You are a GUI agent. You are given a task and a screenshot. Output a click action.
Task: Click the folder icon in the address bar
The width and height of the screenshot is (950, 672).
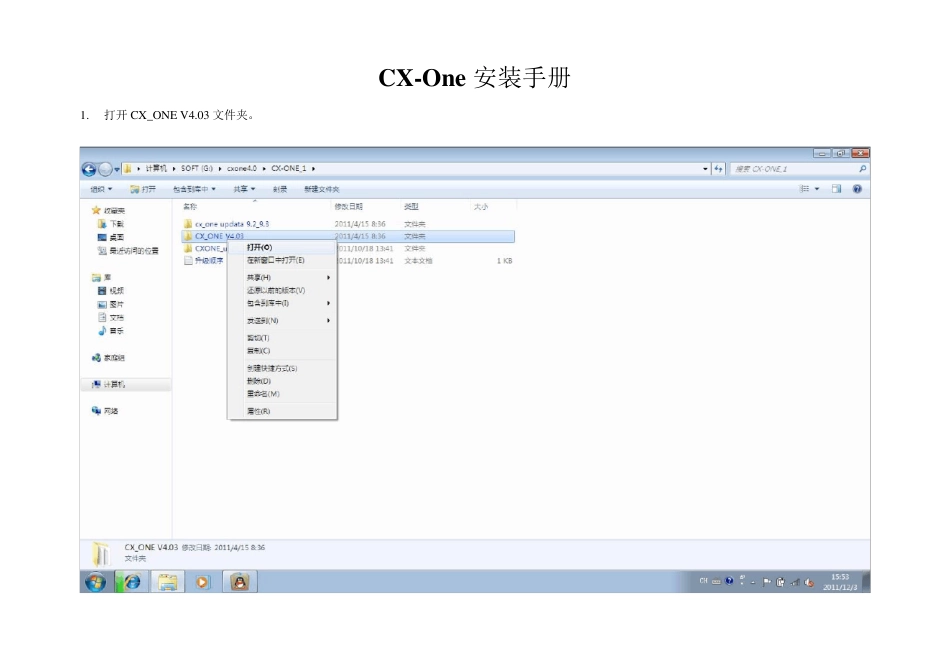(x=128, y=168)
